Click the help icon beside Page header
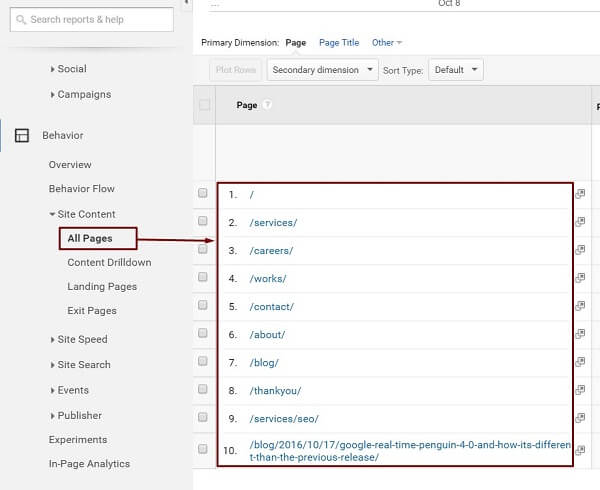600x490 pixels. click(267, 104)
